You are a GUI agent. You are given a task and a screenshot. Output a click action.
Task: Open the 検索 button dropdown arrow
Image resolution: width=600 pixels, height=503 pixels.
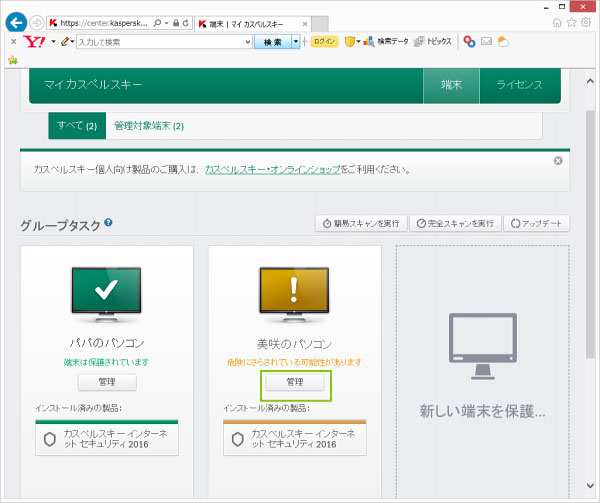(x=296, y=42)
